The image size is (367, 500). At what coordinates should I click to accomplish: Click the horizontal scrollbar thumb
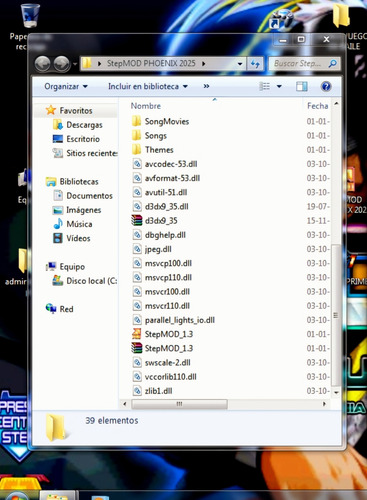coord(179,404)
